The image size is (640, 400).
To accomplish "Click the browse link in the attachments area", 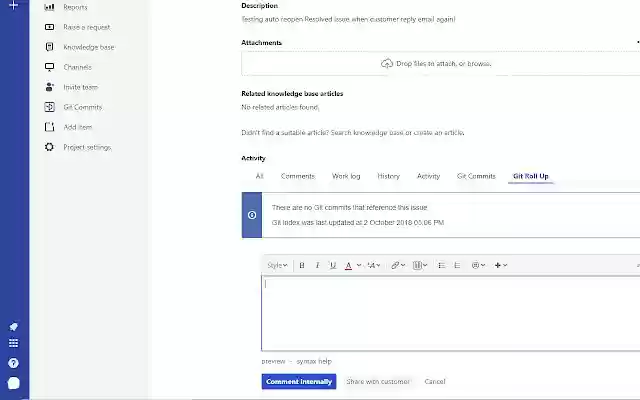I will (x=479, y=64).
